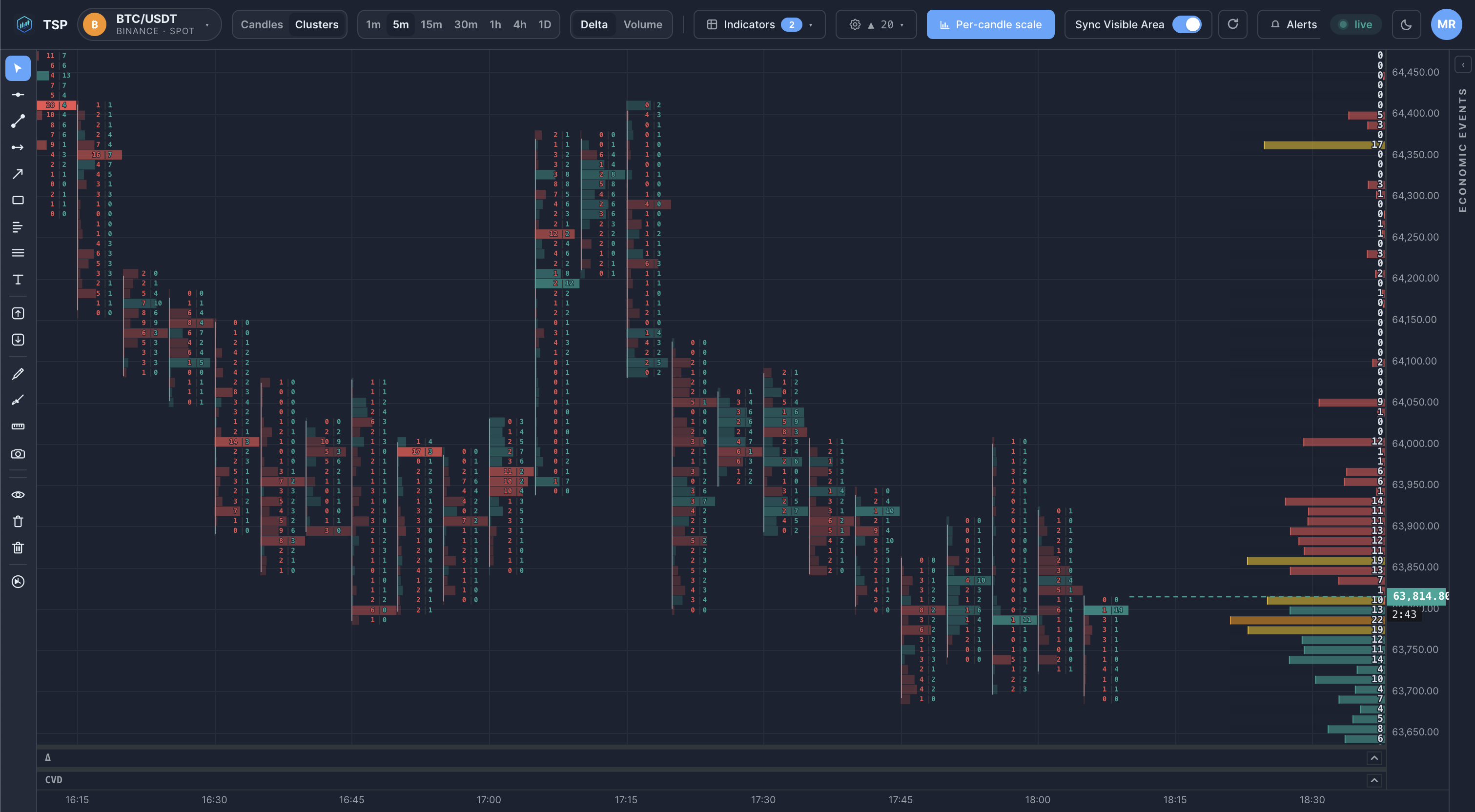The width and height of the screenshot is (1475, 812).
Task: Select the trend line tool
Action: tap(18, 121)
